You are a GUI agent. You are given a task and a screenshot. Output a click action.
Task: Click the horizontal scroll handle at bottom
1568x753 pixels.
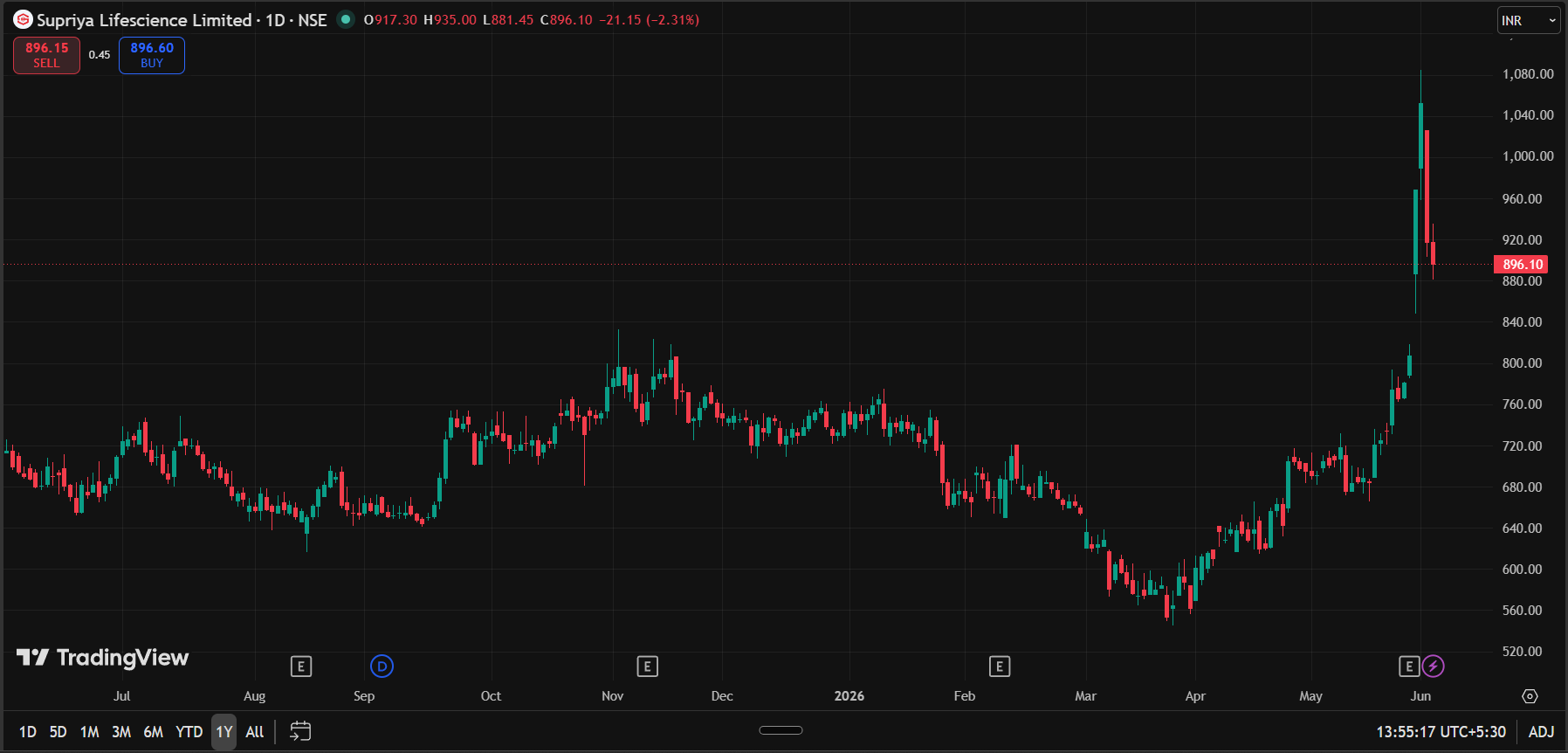(781, 730)
